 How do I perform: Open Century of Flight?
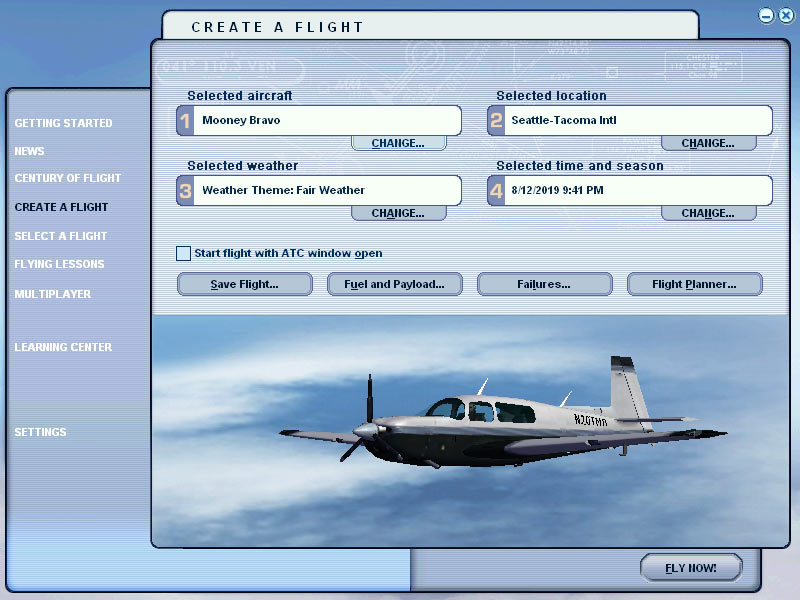point(67,178)
